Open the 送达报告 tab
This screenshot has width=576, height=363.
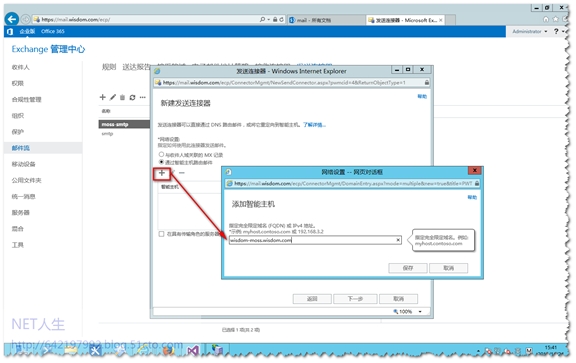136,67
